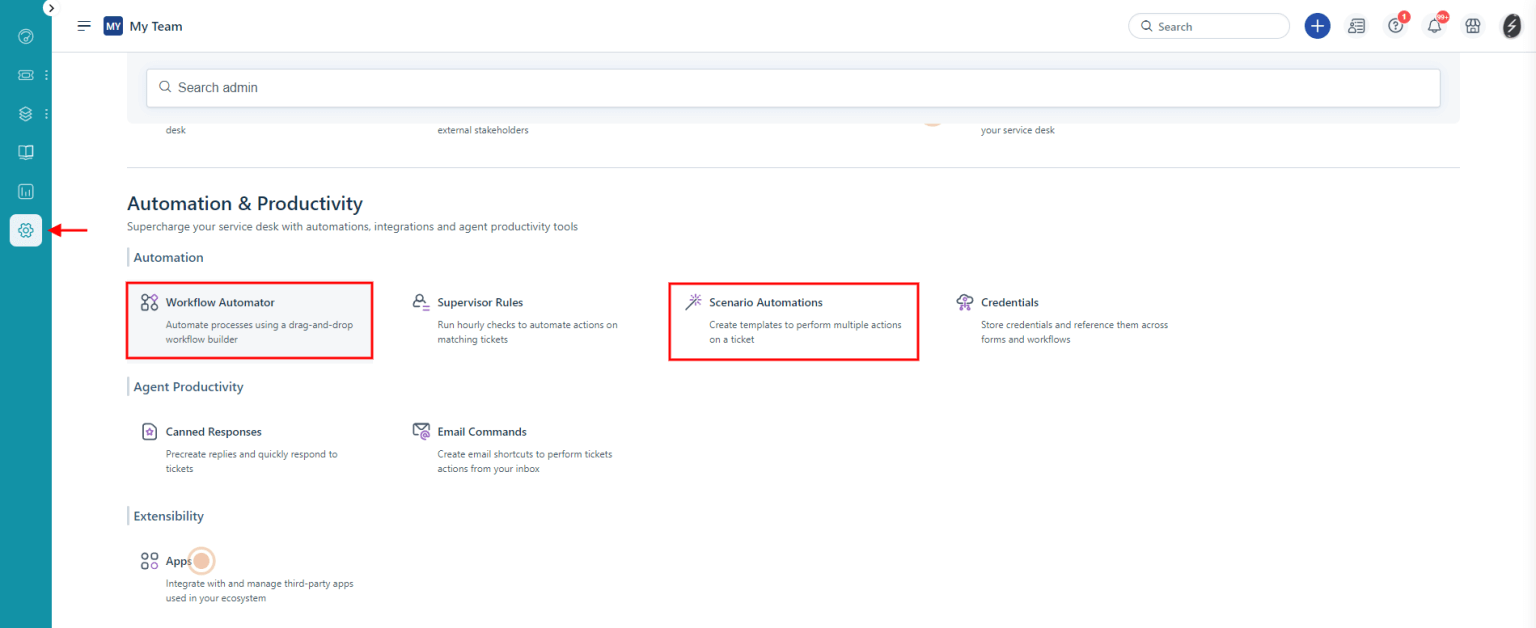Click the Search admin input field
The image size is (1536, 628).
pos(792,88)
